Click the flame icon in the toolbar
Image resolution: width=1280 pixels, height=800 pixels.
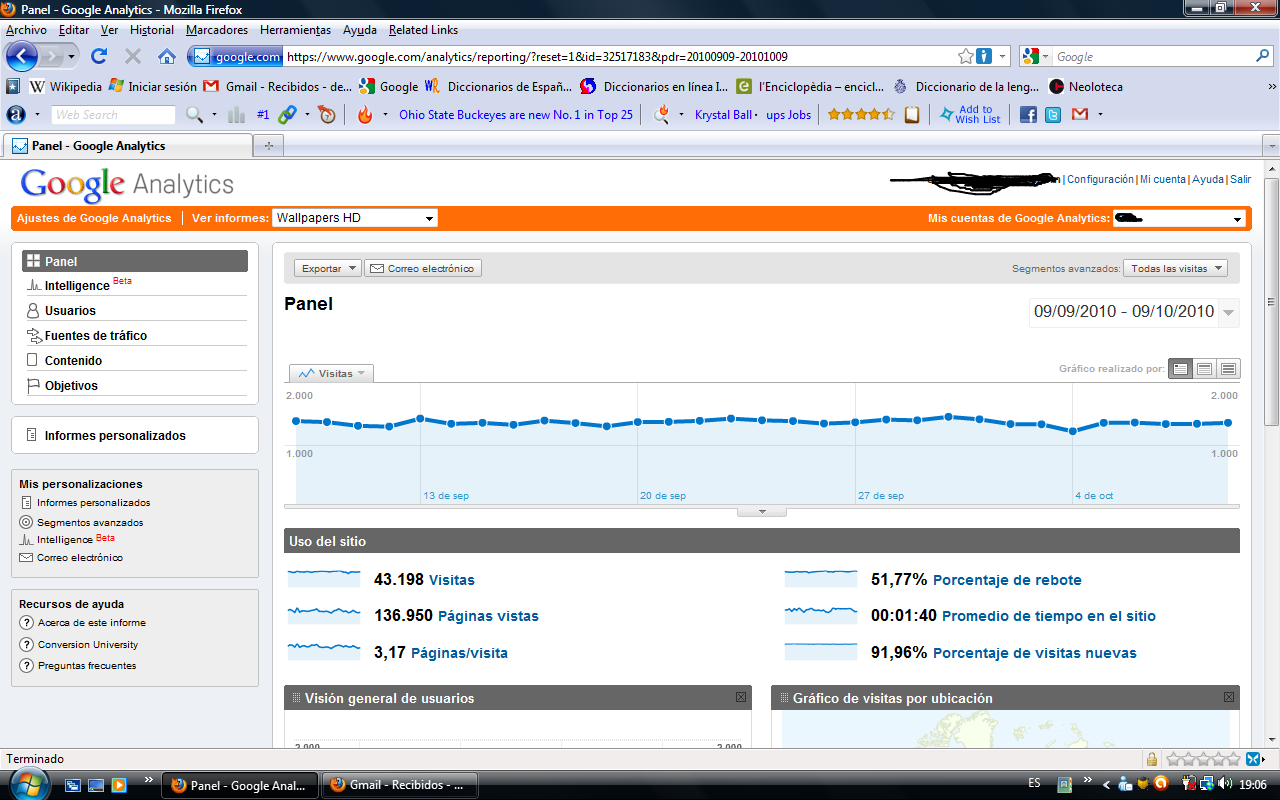(364, 115)
